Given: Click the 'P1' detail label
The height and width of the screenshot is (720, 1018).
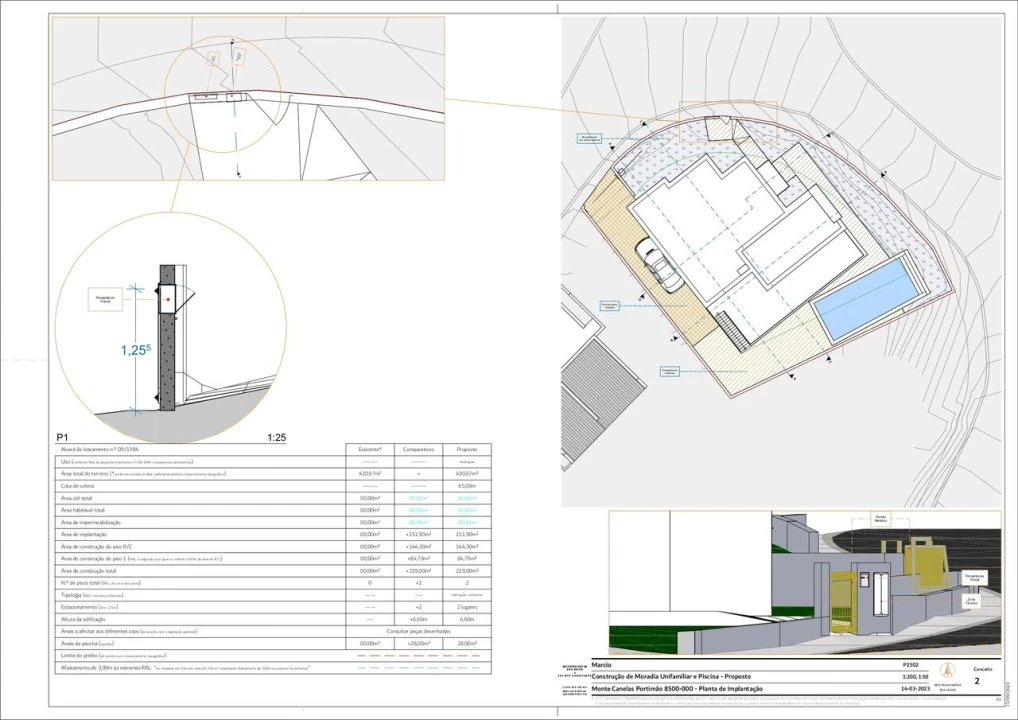Looking at the screenshot, I should [x=62, y=437].
